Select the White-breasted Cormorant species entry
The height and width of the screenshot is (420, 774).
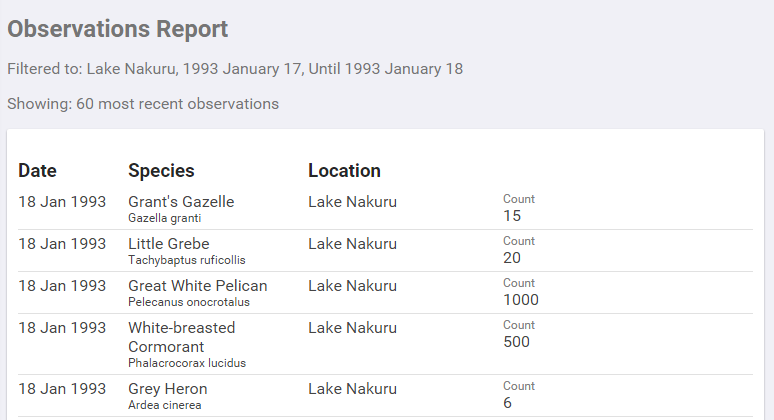[181, 337]
